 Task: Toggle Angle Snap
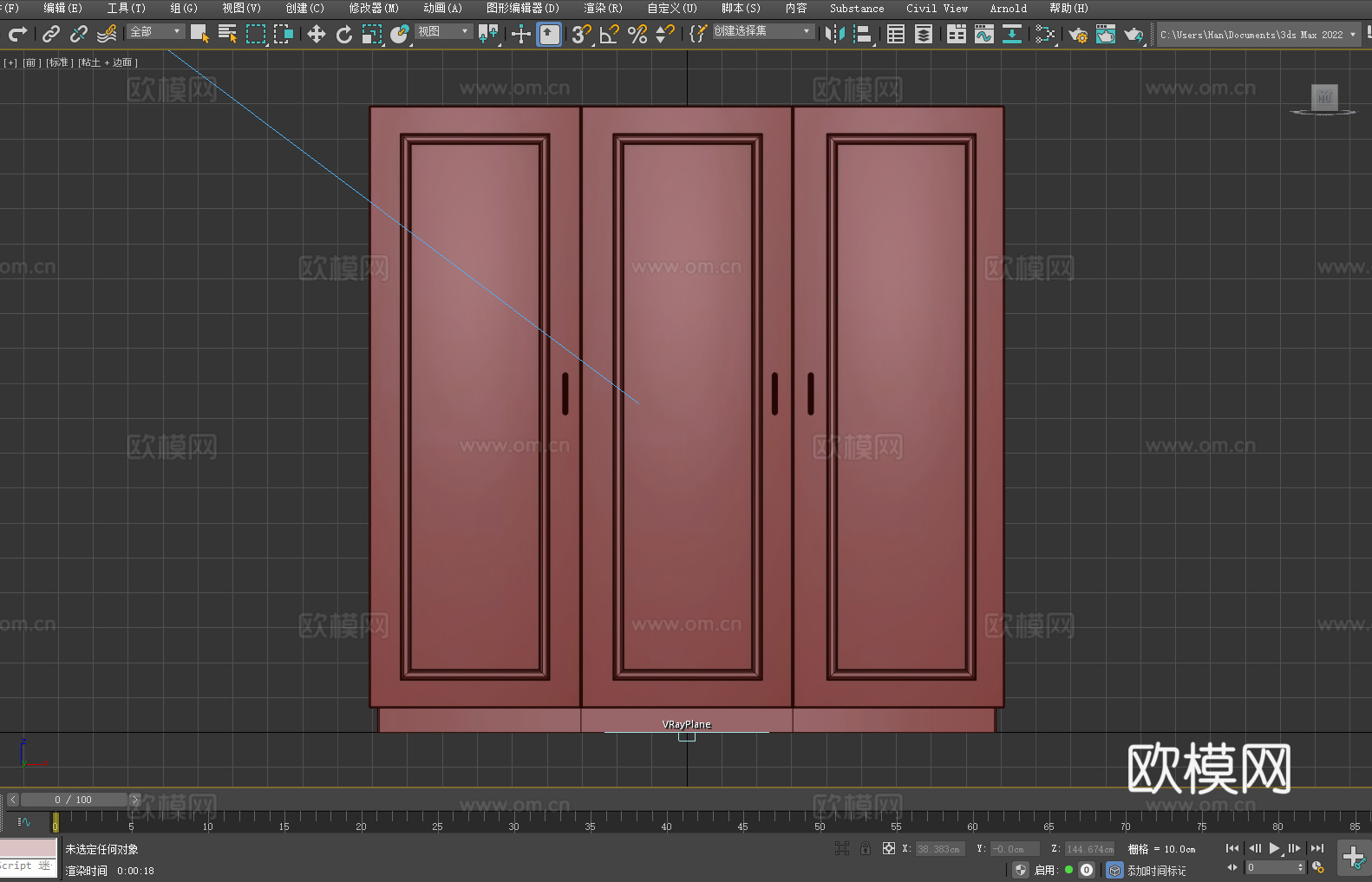[x=610, y=34]
